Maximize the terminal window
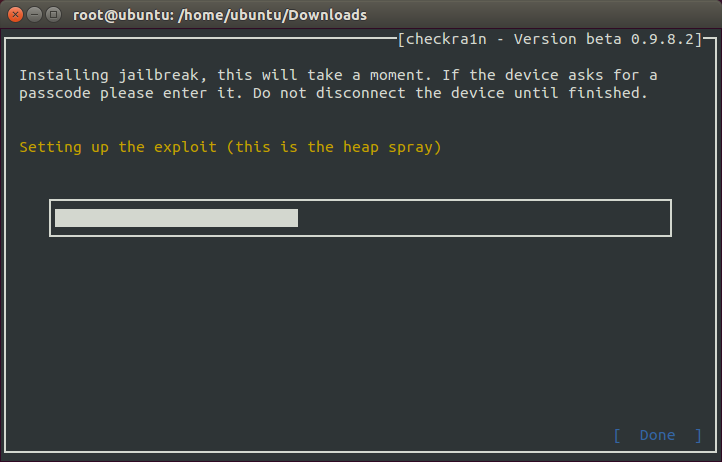 (53, 15)
